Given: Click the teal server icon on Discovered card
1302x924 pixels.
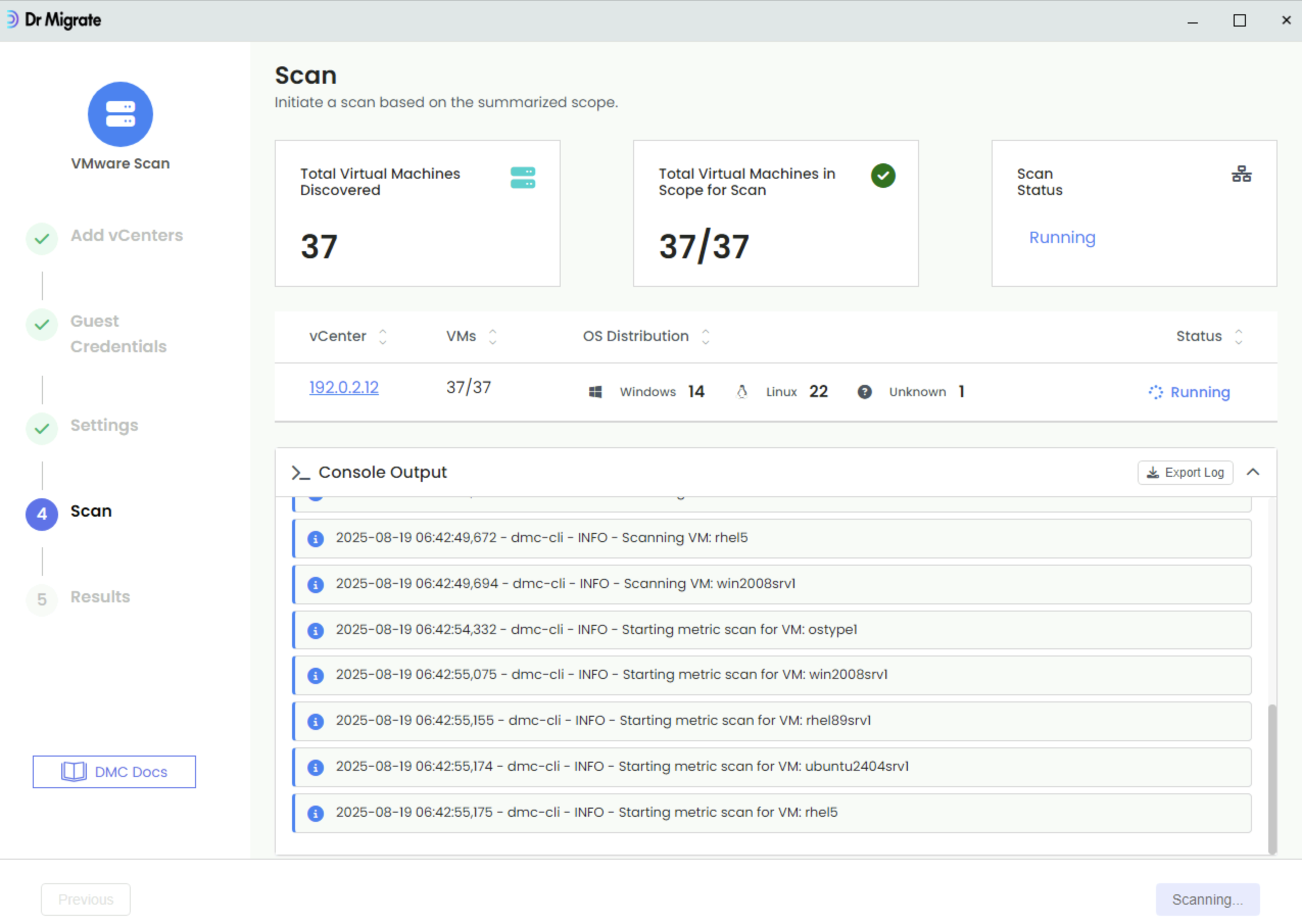Looking at the screenshot, I should (x=522, y=178).
